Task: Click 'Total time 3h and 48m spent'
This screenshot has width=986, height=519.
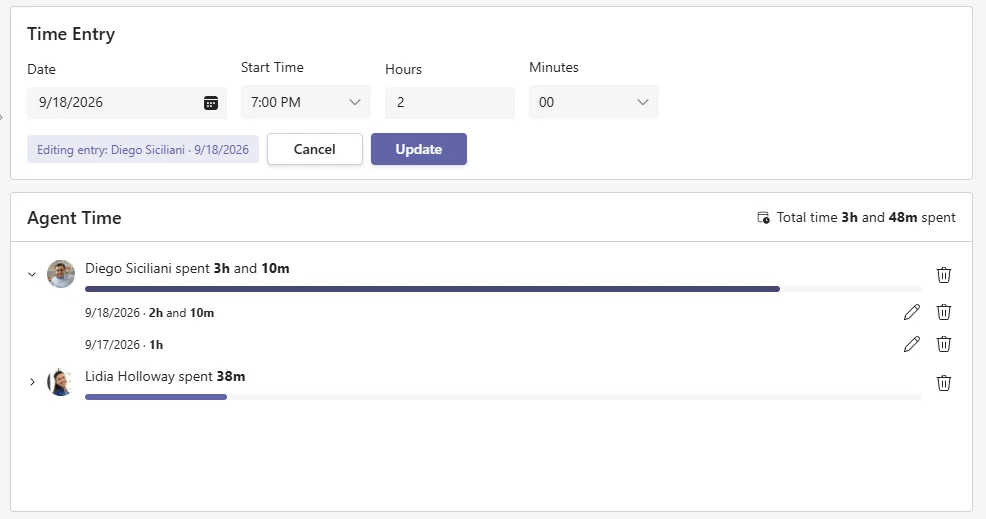Action: (866, 218)
